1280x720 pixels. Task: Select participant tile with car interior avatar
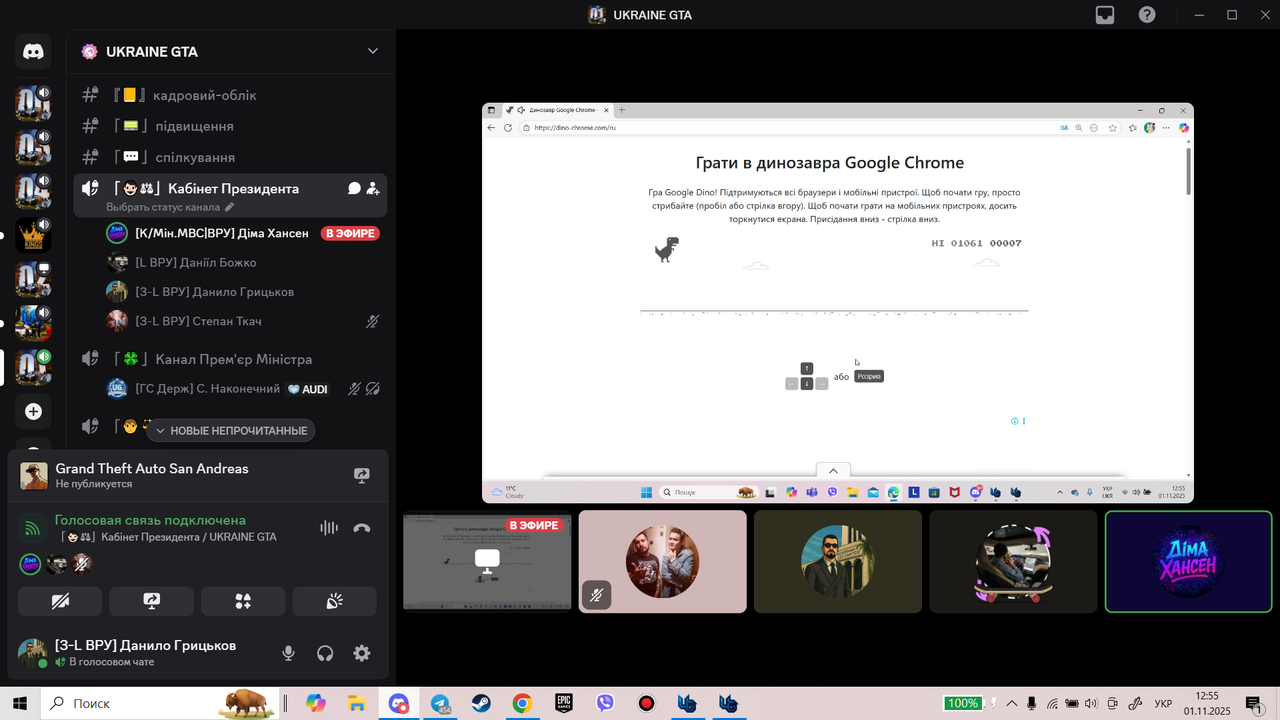[1013, 562]
